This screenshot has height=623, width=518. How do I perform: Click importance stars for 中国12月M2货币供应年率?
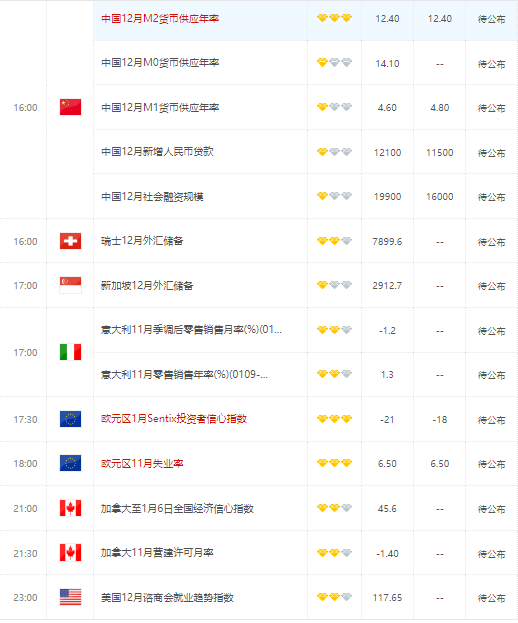[x=334, y=18]
